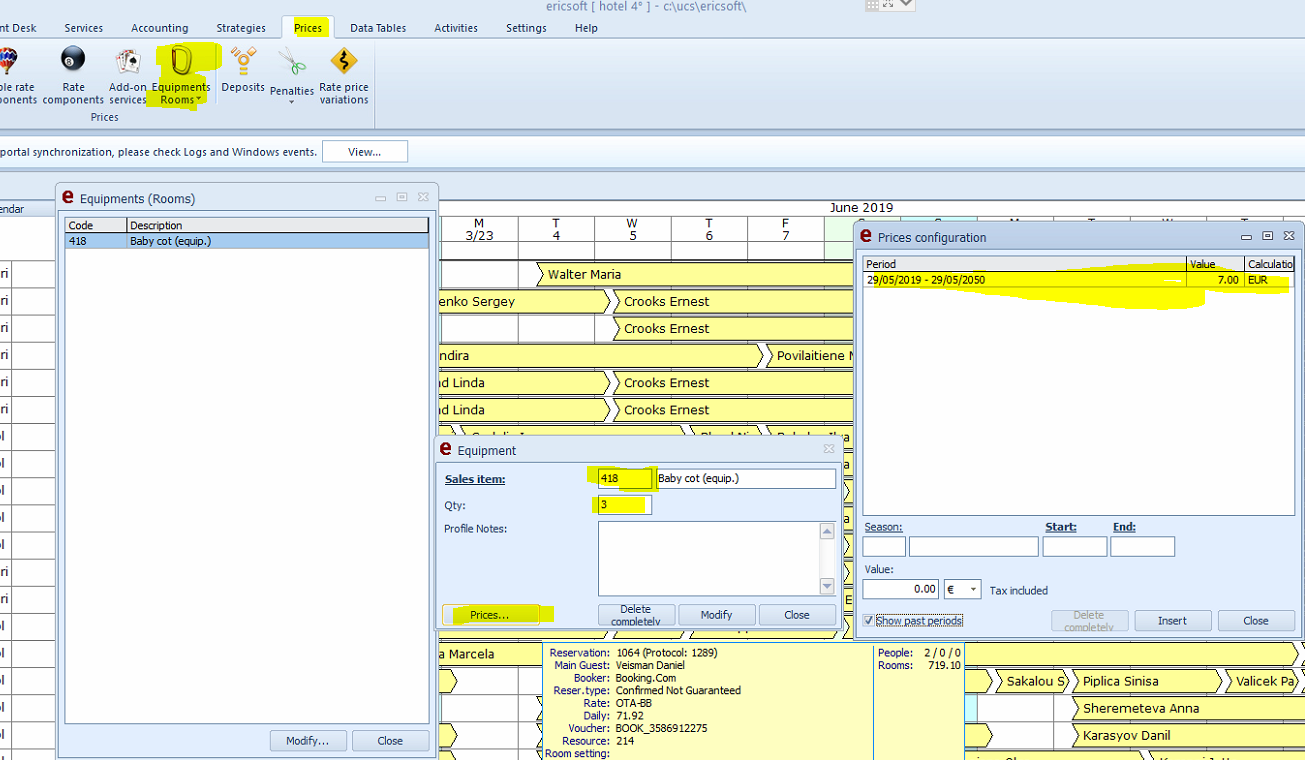Click the Sales item label link
This screenshot has height=760, width=1305.
point(475,479)
